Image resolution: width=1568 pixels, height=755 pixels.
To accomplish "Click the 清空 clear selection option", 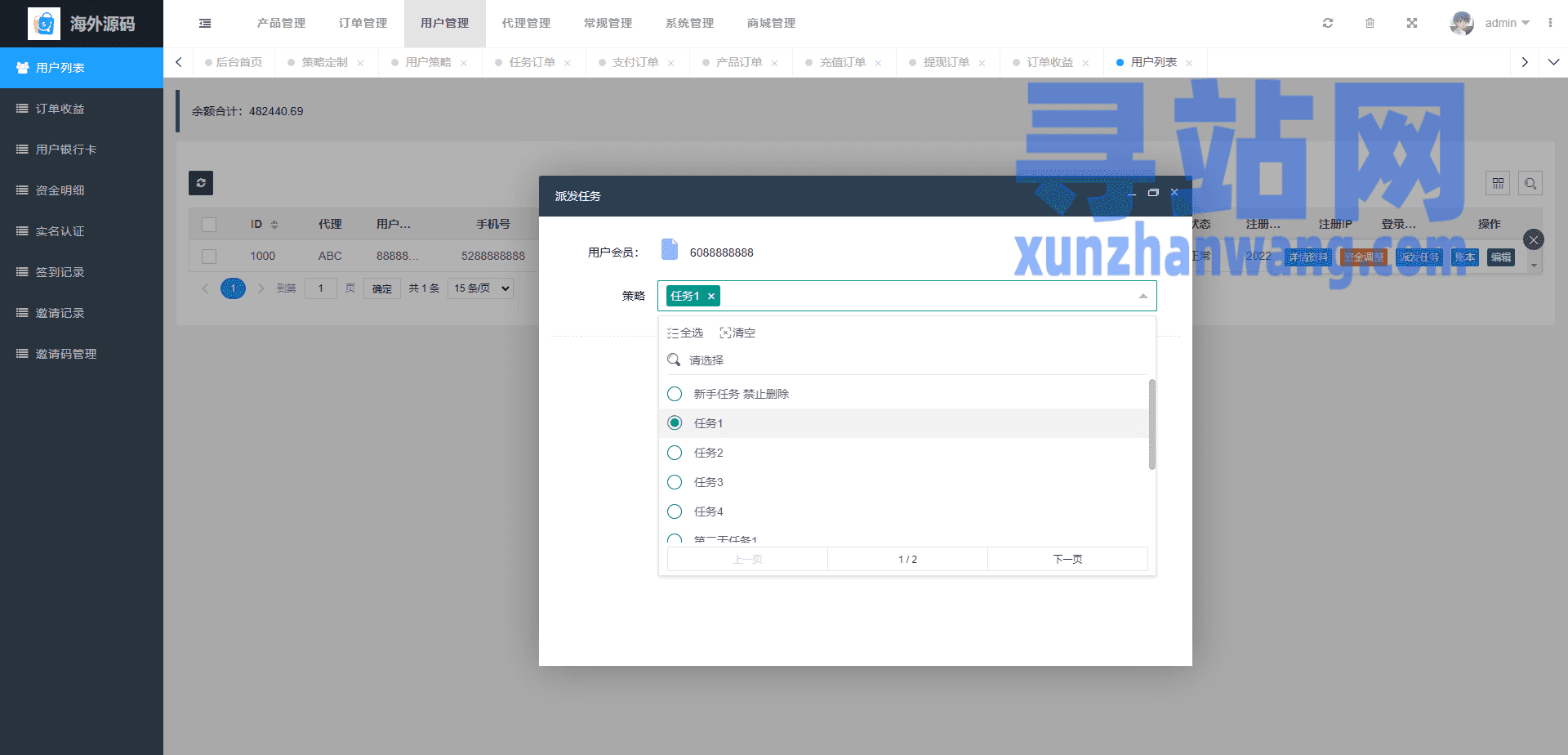I will click(737, 333).
